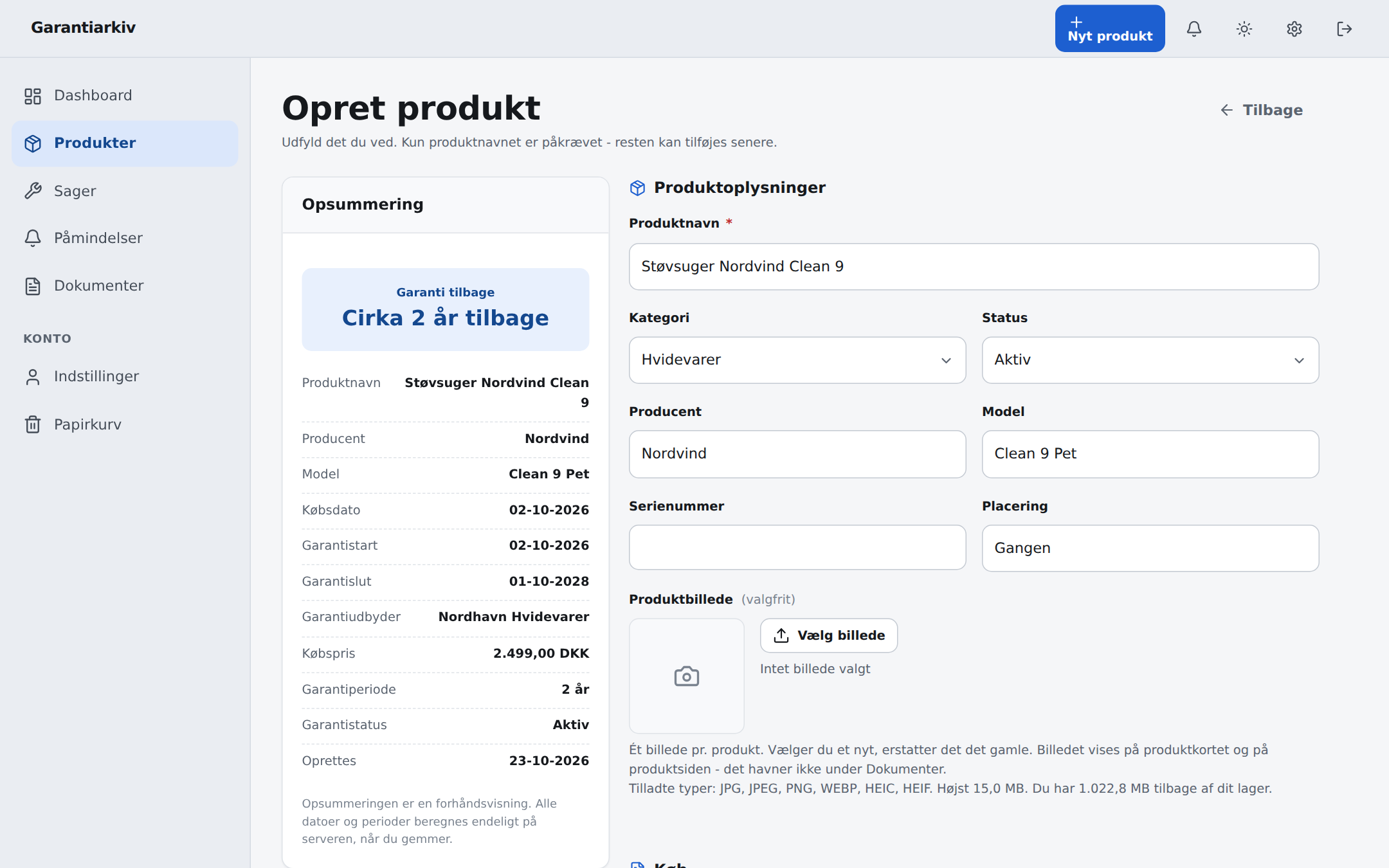Open settings gear icon in header
The width and height of the screenshot is (1389, 868).
click(1294, 29)
